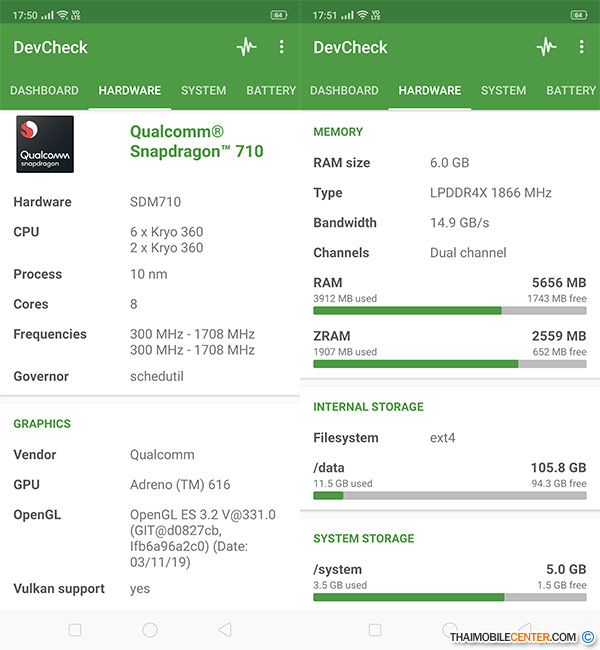Tap the Vendor value 'Qualcomm'
Viewport: 600px width, 650px height.
click(x=162, y=455)
